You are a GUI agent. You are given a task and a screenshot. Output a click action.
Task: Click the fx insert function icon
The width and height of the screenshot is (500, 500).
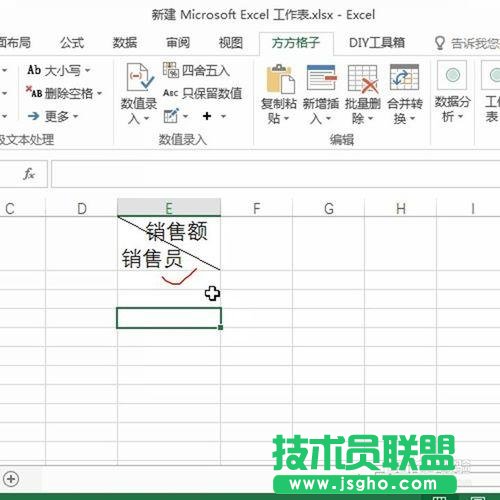[29, 174]
